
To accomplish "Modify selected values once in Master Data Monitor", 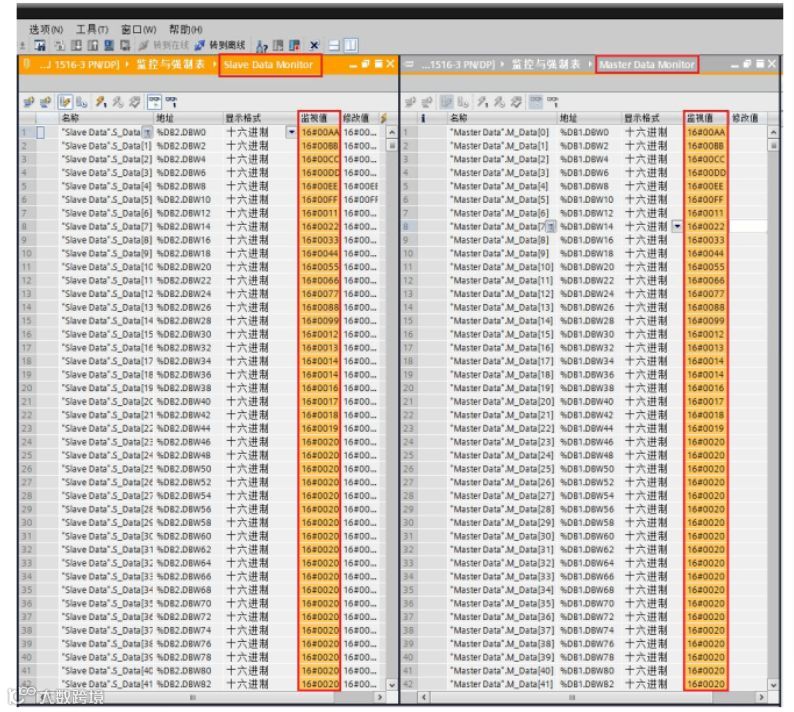I will coord(482,102).
